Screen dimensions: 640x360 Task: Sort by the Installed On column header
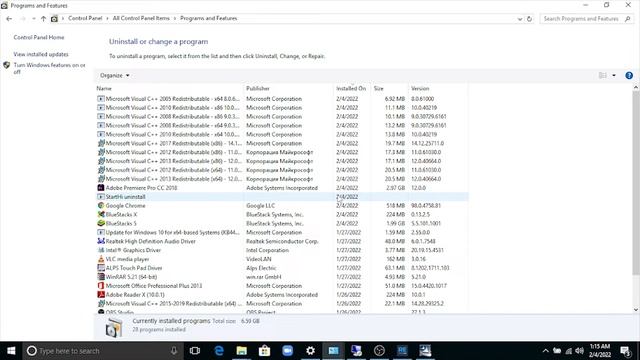click(351, 88)
